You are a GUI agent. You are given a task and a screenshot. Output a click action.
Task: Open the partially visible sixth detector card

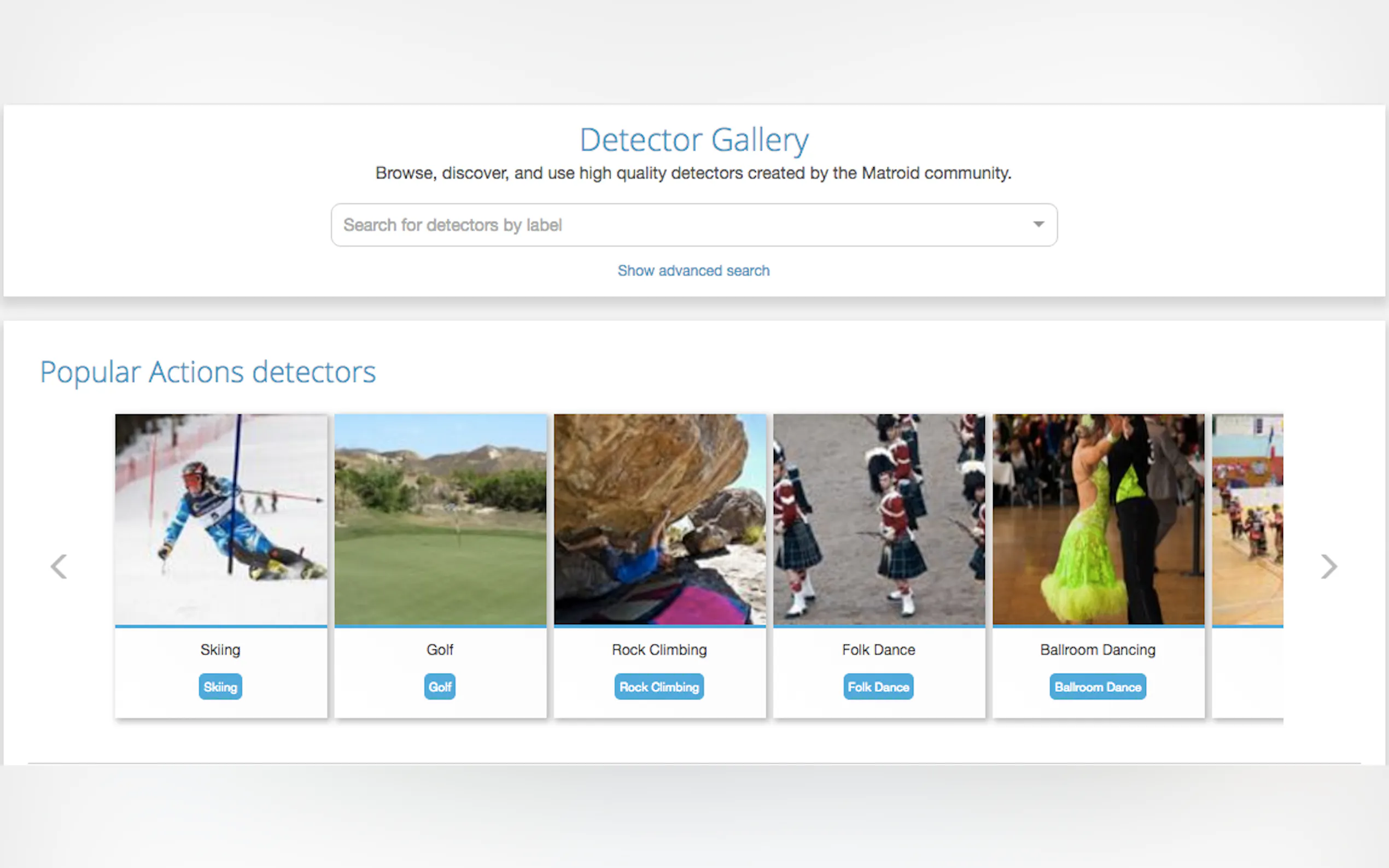[x=1247, y=519]
